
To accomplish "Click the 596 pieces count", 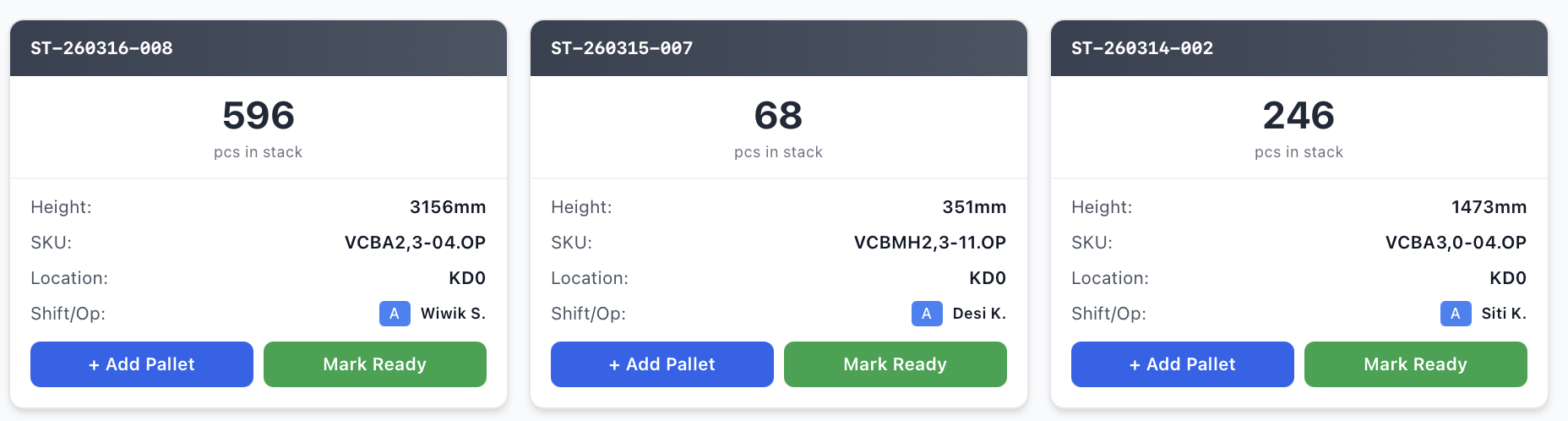I will (259, 116).
